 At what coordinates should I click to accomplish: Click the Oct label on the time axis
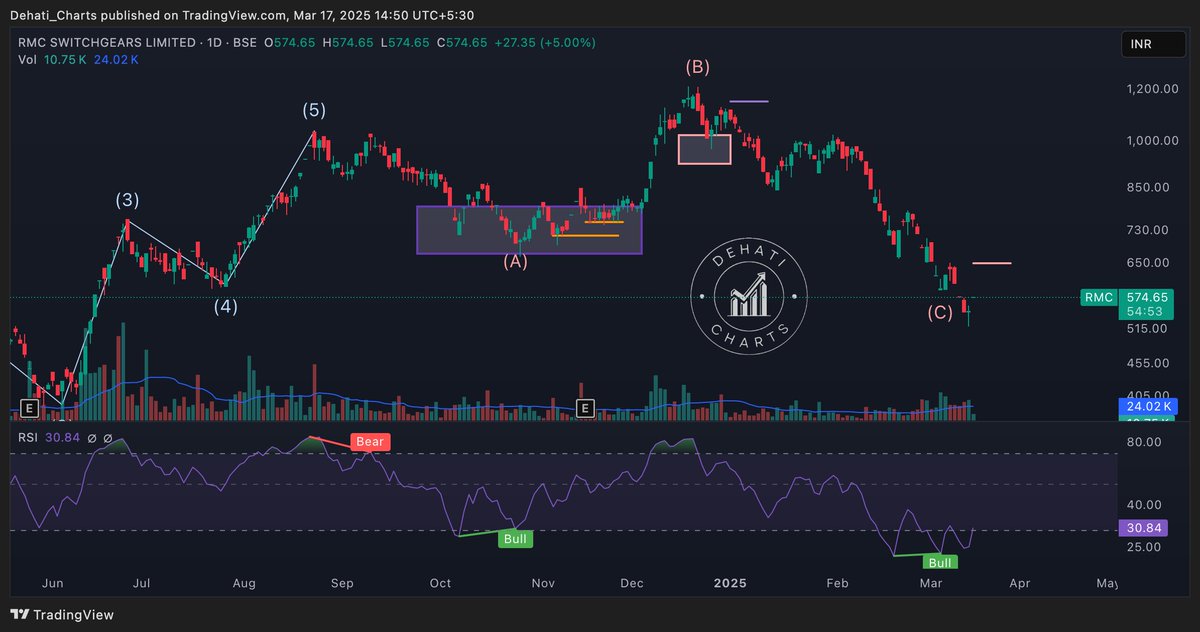440,582
